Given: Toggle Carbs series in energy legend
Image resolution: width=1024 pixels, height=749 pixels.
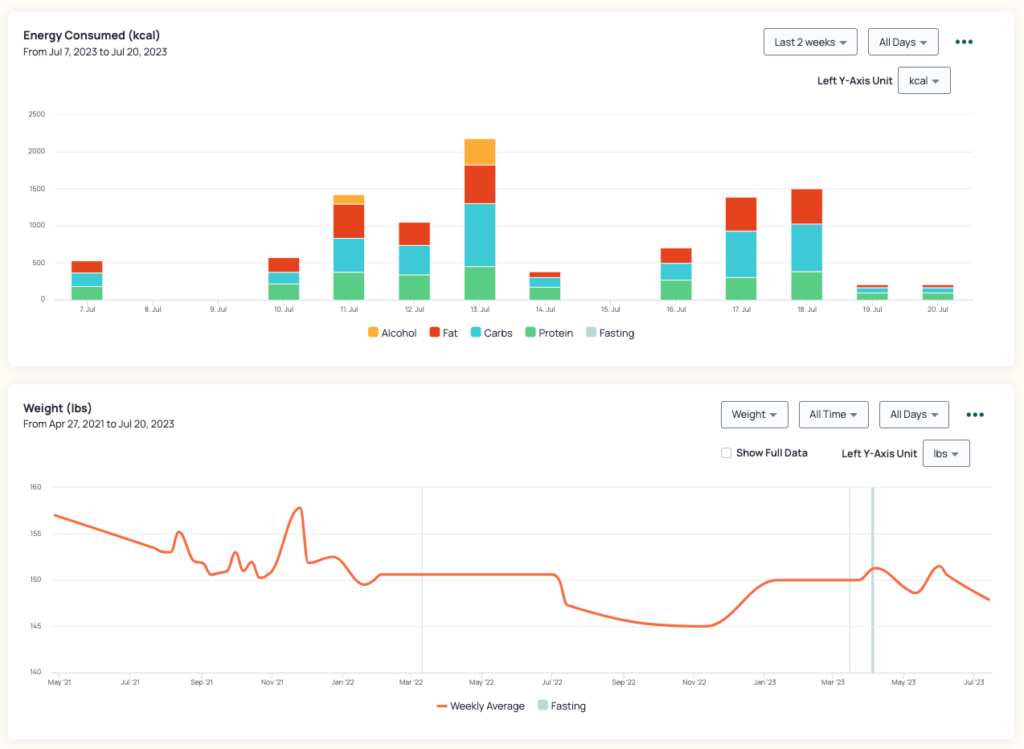Looking at the screenshot, I should [x=490, y=333].
